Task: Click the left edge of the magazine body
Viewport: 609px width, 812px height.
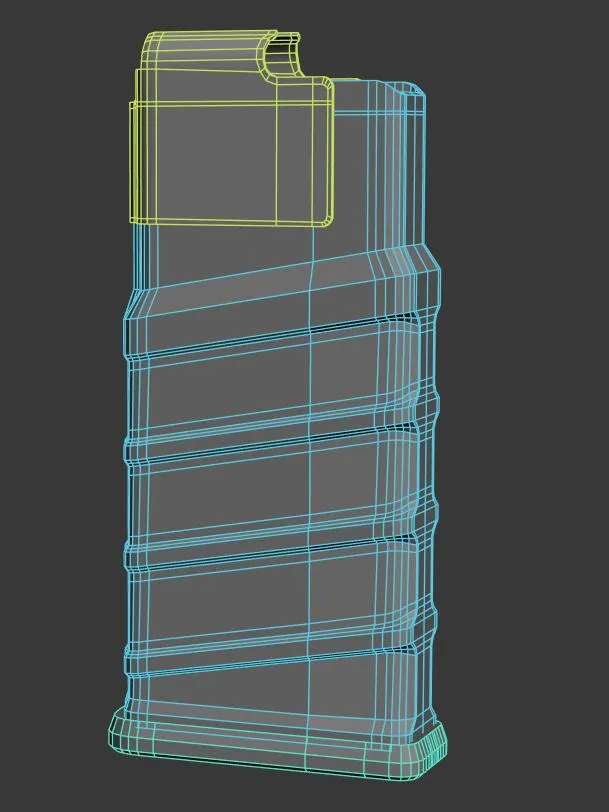Action: [127, 500]
